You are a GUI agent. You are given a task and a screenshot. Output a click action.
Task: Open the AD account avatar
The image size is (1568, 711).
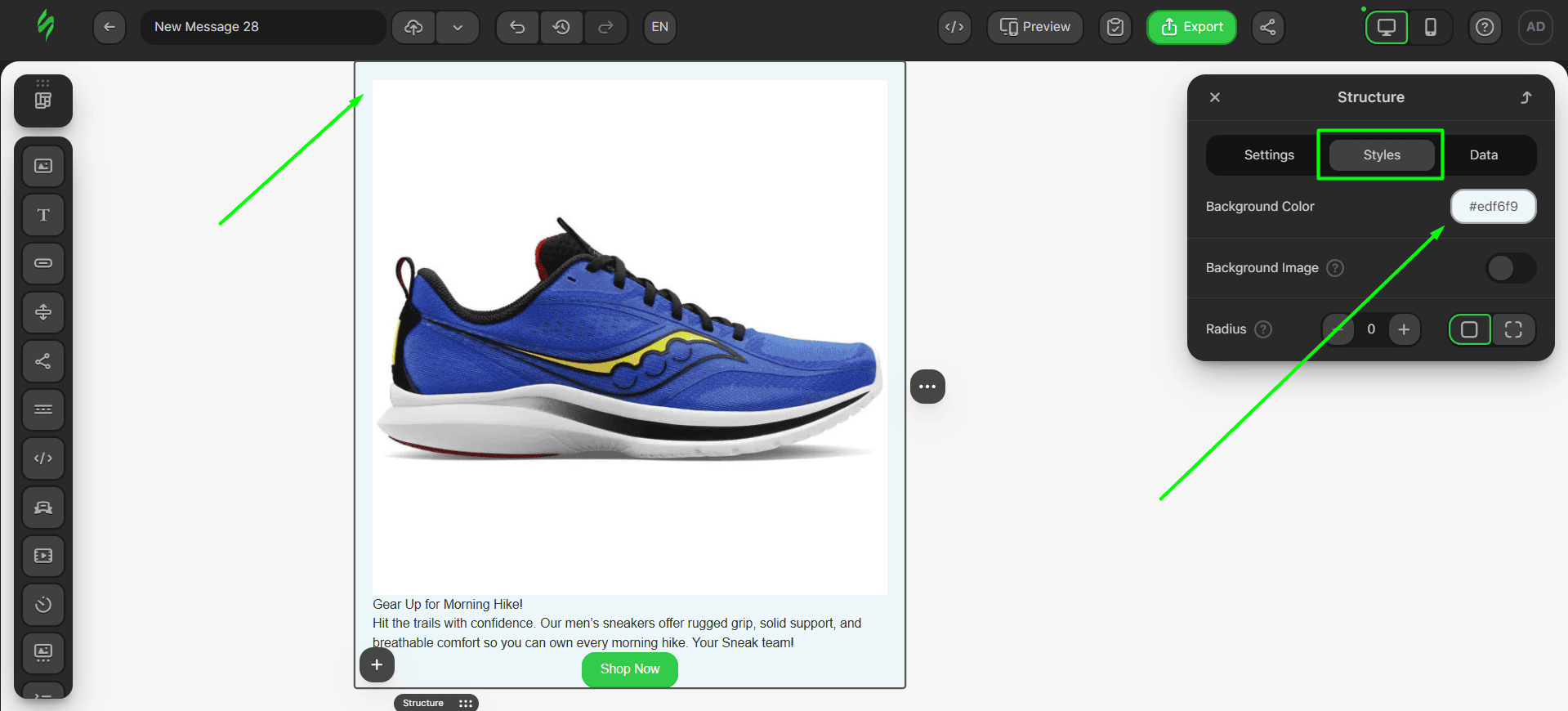[1535, 27]
